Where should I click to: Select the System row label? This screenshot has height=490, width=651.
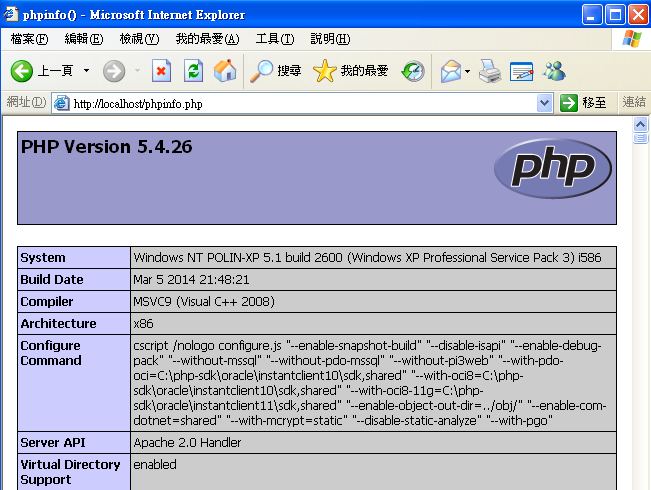43,257
